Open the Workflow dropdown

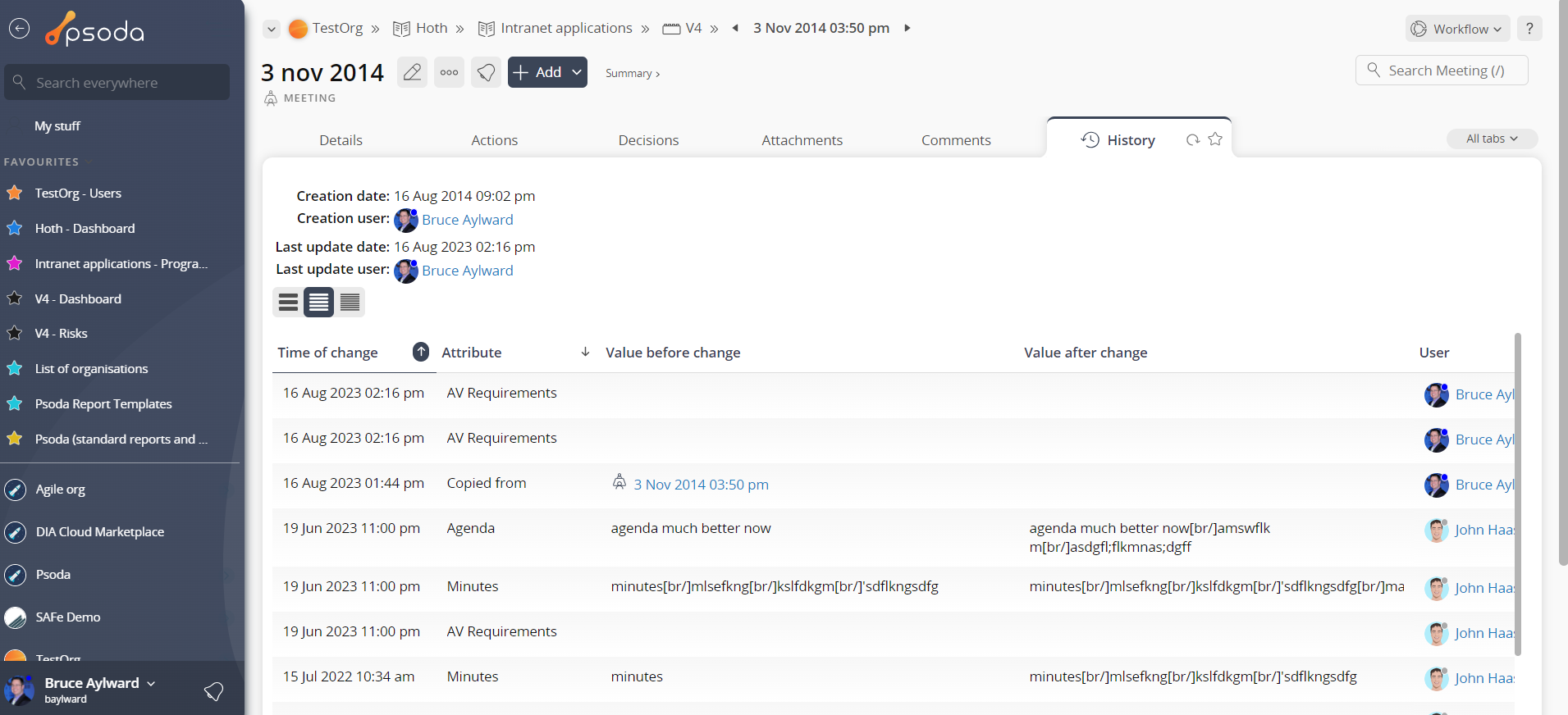[1458, 29]
